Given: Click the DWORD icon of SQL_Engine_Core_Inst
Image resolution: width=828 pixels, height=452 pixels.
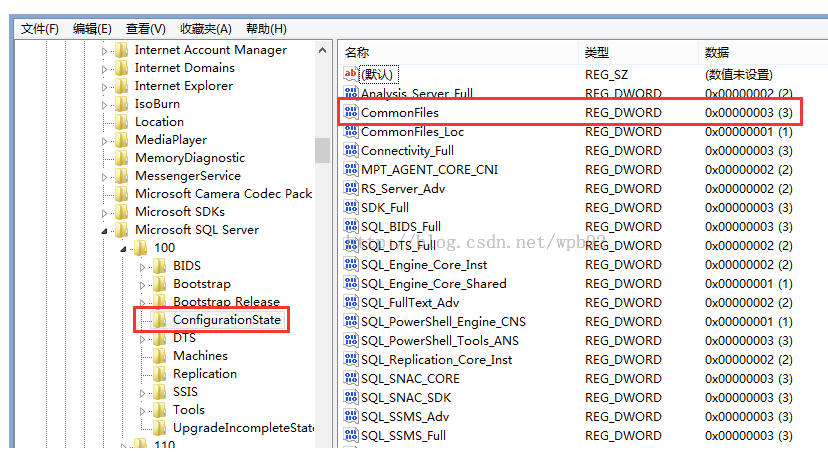Looking at the screenshot, I should [351, 263].
